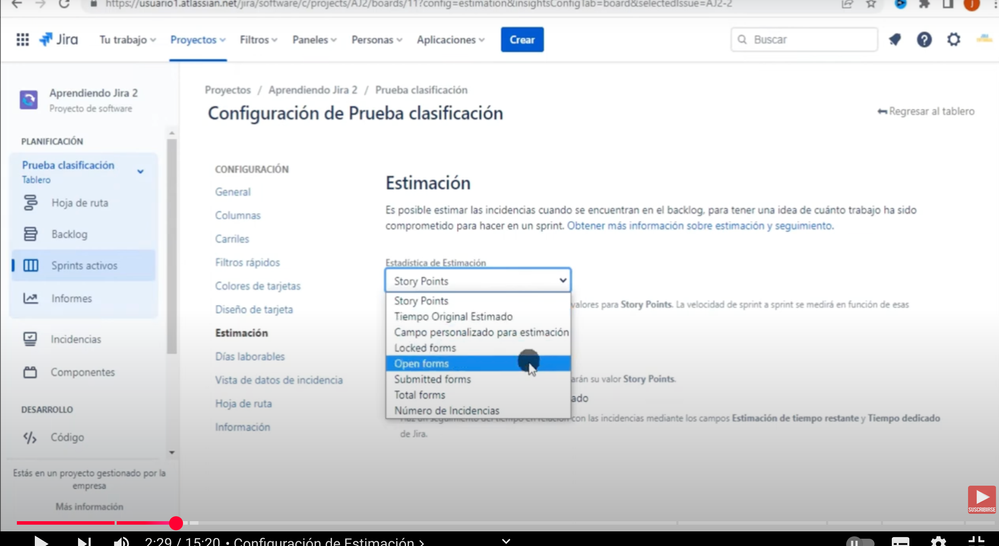Select Story Points option in list
Viewport: 999px width, 546px height.
click(478, 301)
